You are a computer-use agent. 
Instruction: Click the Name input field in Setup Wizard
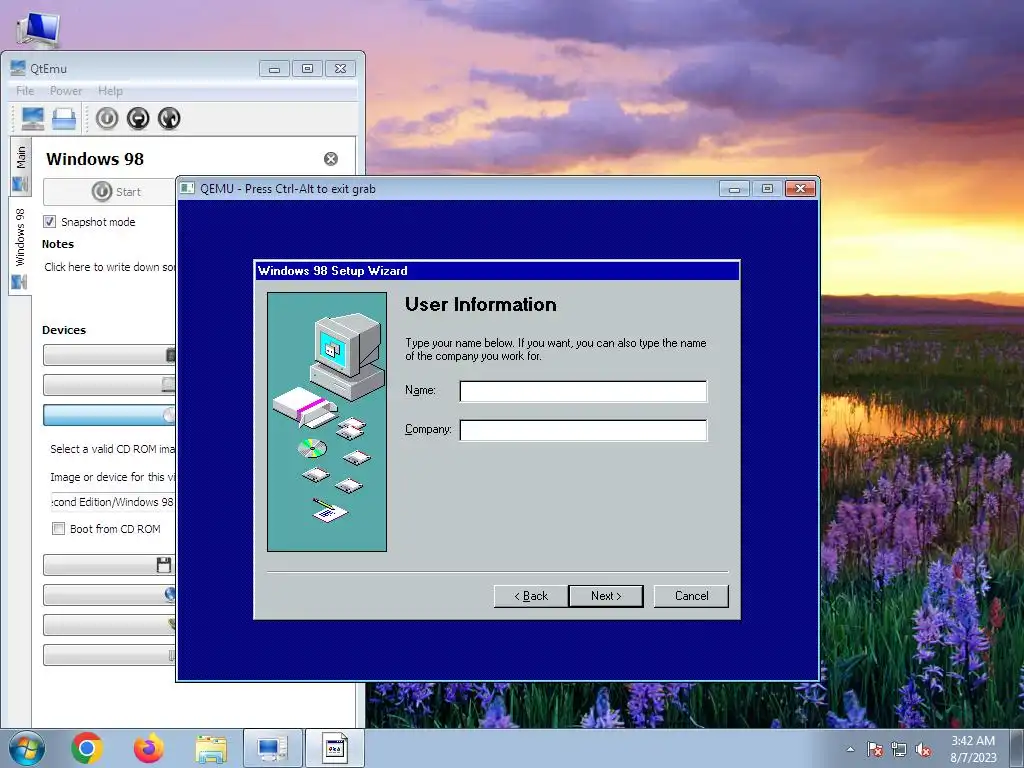pos(583,391)
